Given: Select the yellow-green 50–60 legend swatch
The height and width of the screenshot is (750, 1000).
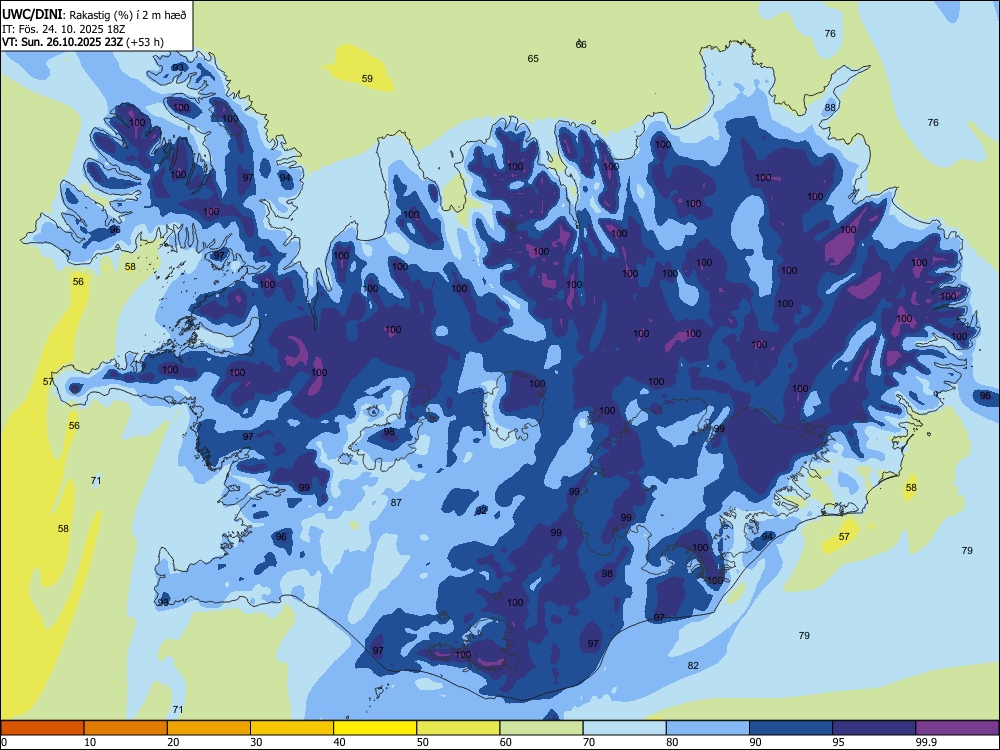Looking at the screenshot, I should (x=458, y=728).
